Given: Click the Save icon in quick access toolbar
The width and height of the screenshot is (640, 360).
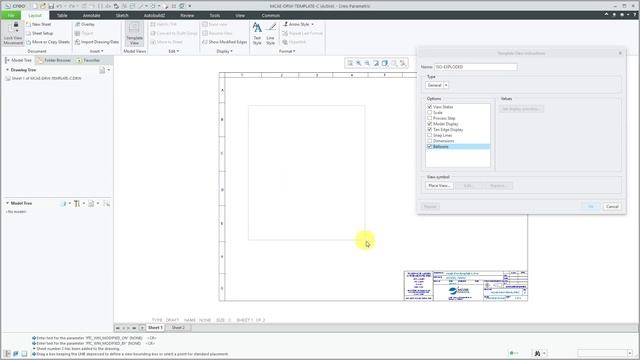Looking at the screenshot, I should click(51, 6).
